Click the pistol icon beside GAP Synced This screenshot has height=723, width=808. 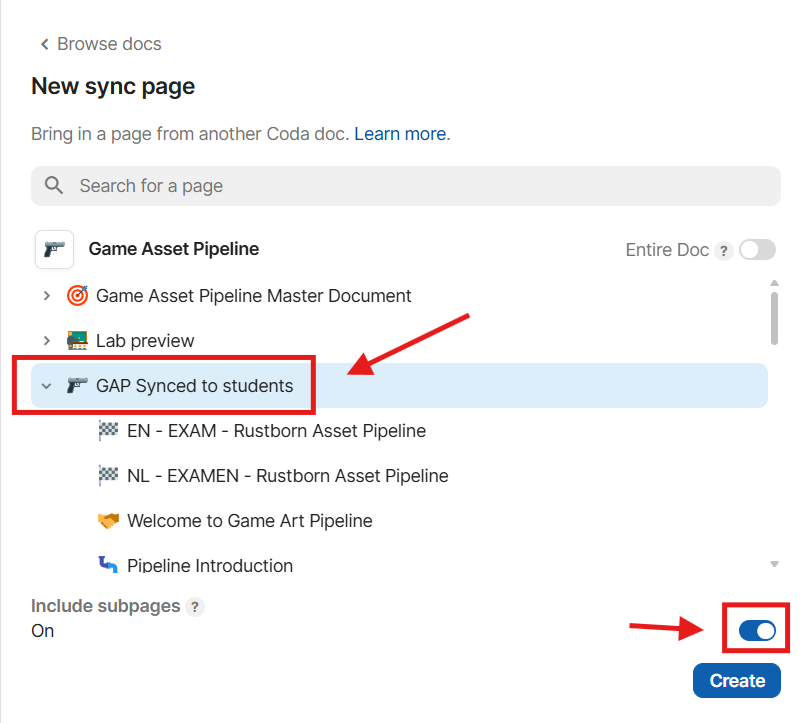pos(77,386)
